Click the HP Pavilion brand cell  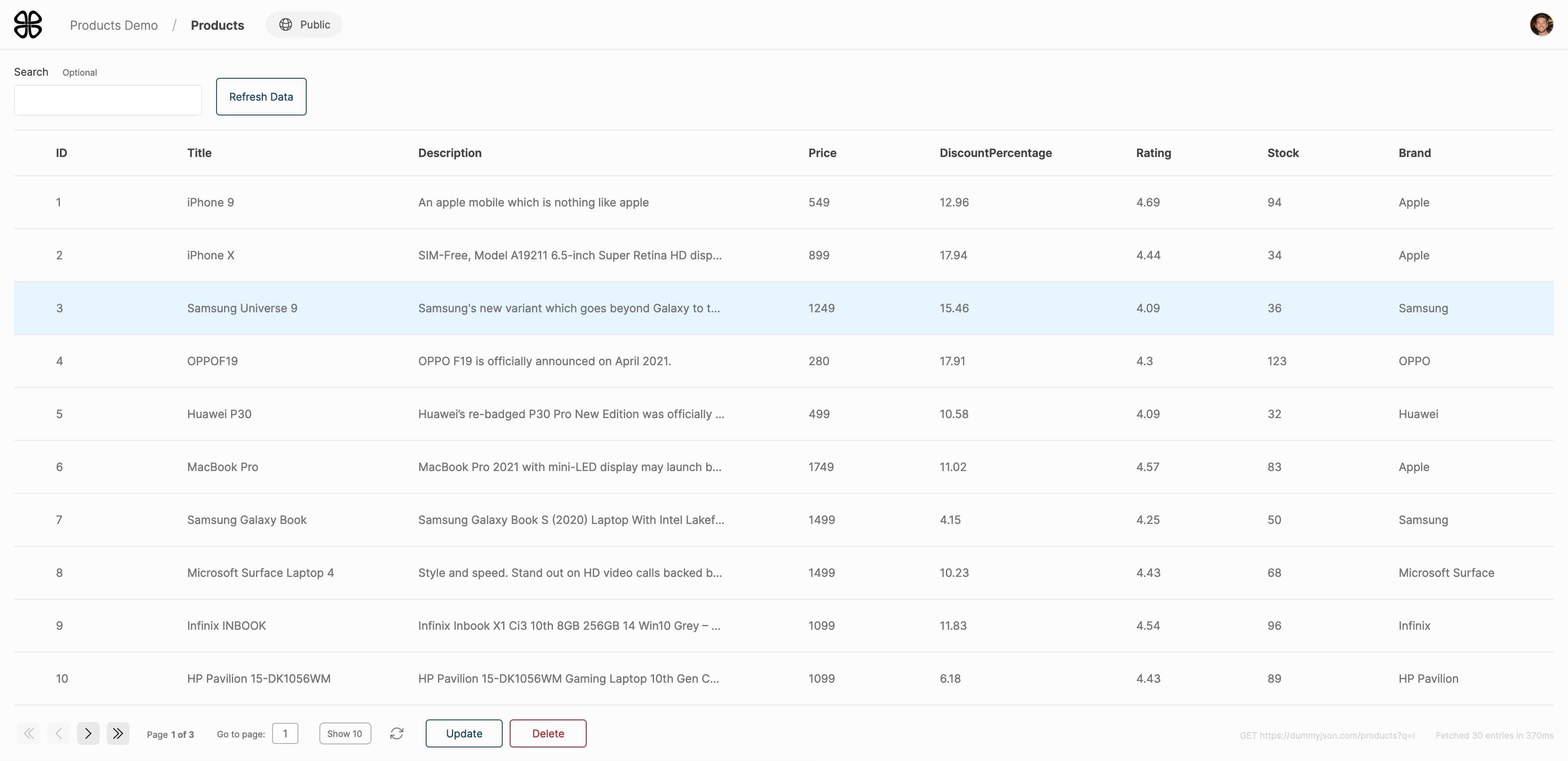1428,679
